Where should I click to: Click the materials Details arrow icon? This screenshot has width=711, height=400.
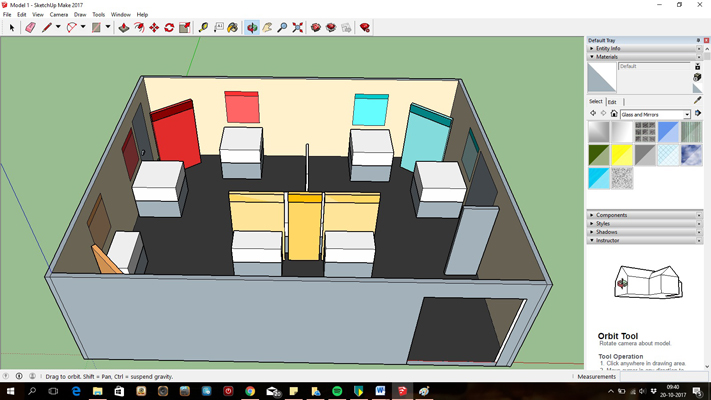coord(698,113)
